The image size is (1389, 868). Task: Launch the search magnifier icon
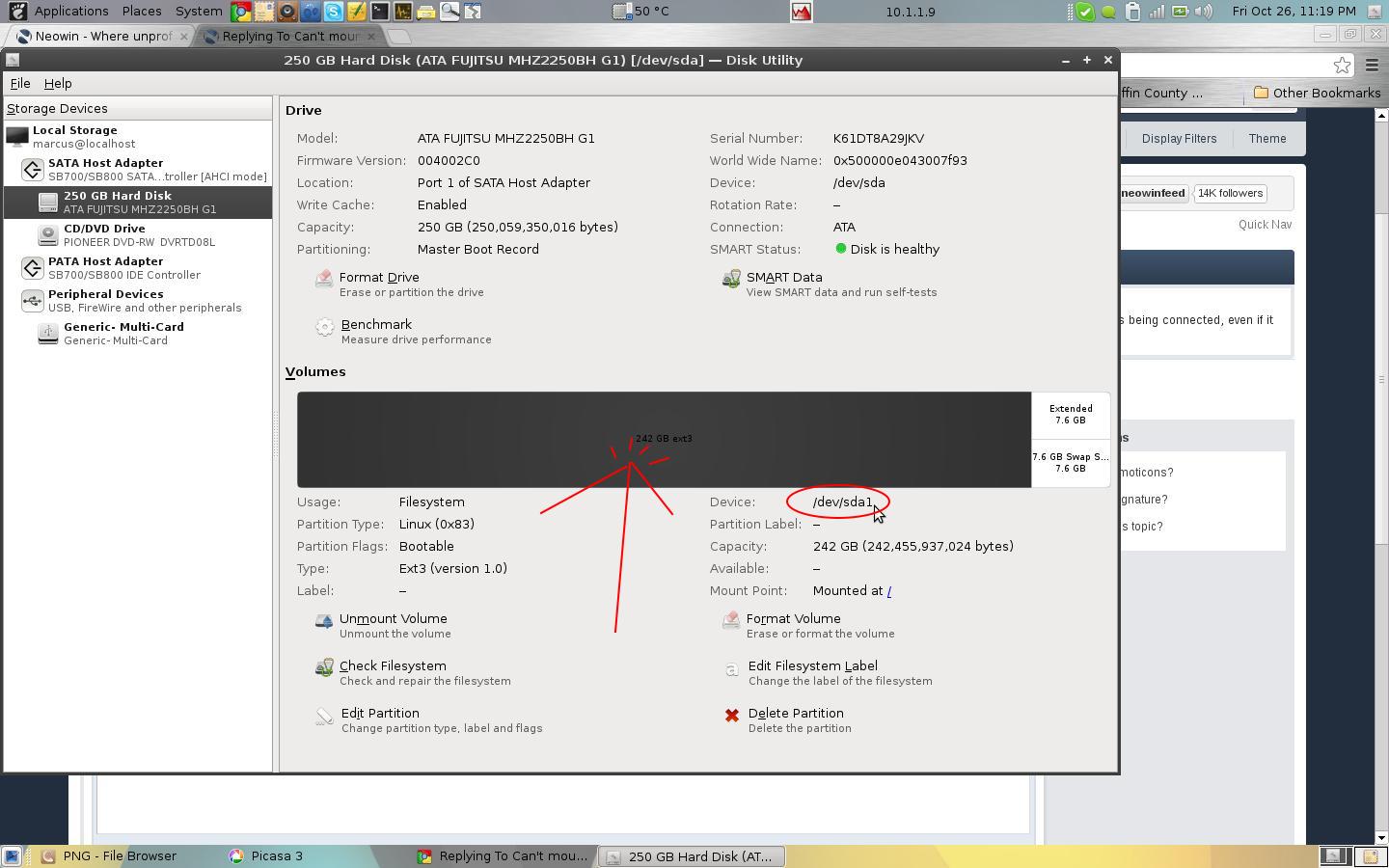pyautogui.click(x=449, y=12)
